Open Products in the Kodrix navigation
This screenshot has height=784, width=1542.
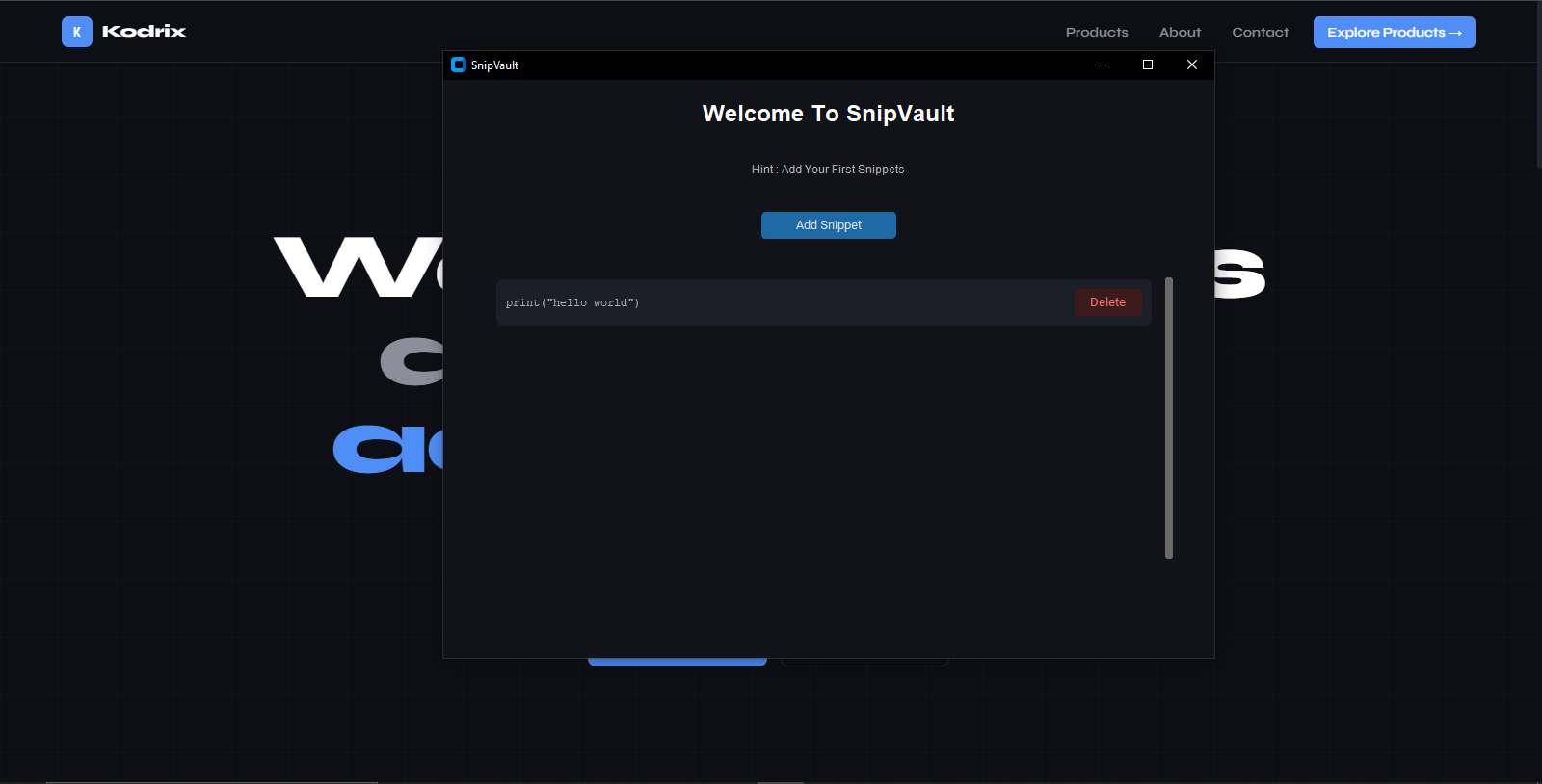coord(1097,32)
